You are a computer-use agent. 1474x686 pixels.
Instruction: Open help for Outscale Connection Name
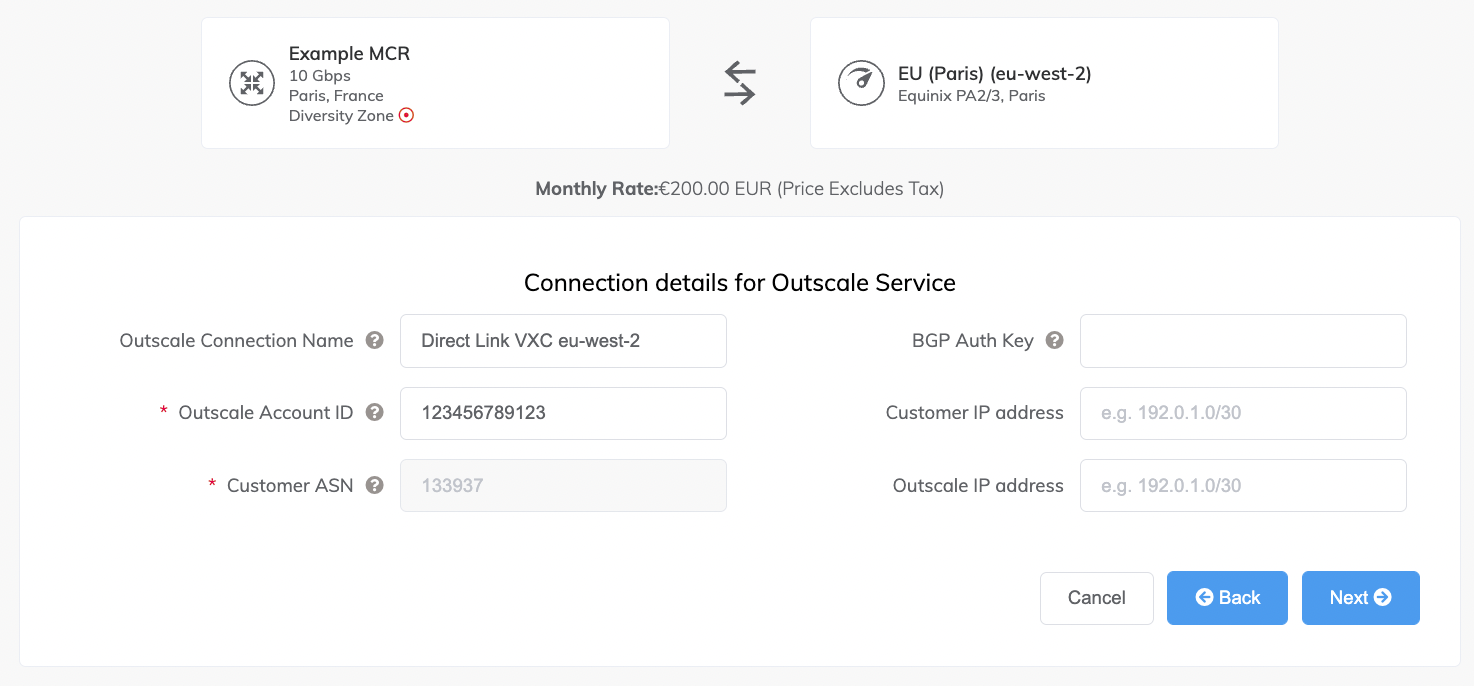[375, 341]
